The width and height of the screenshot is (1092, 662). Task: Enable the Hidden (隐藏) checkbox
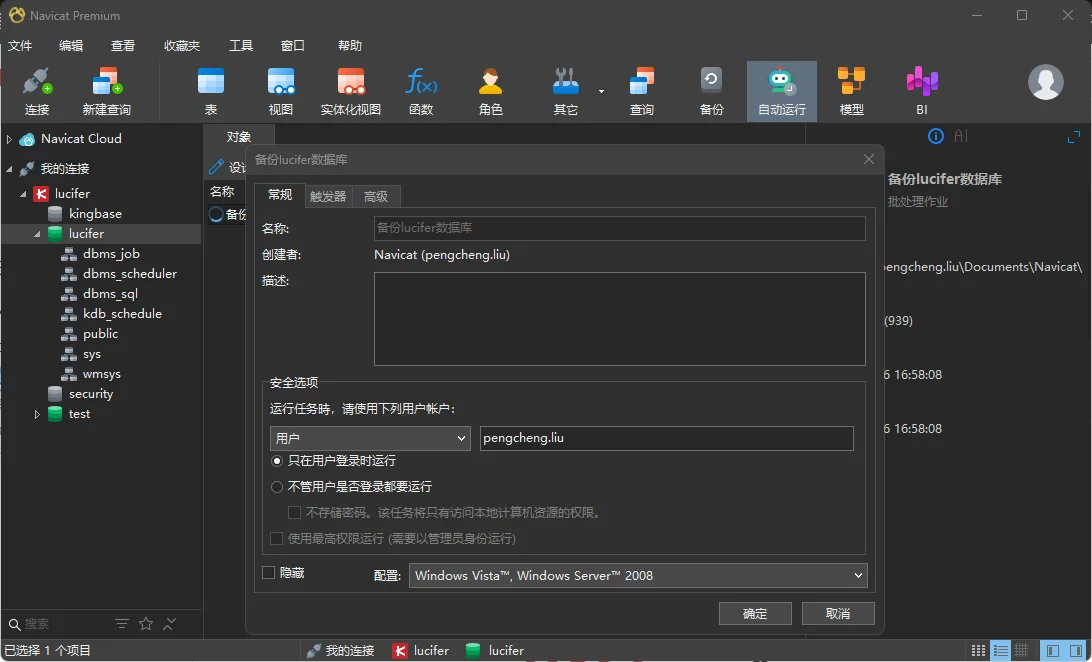(268, 572)
